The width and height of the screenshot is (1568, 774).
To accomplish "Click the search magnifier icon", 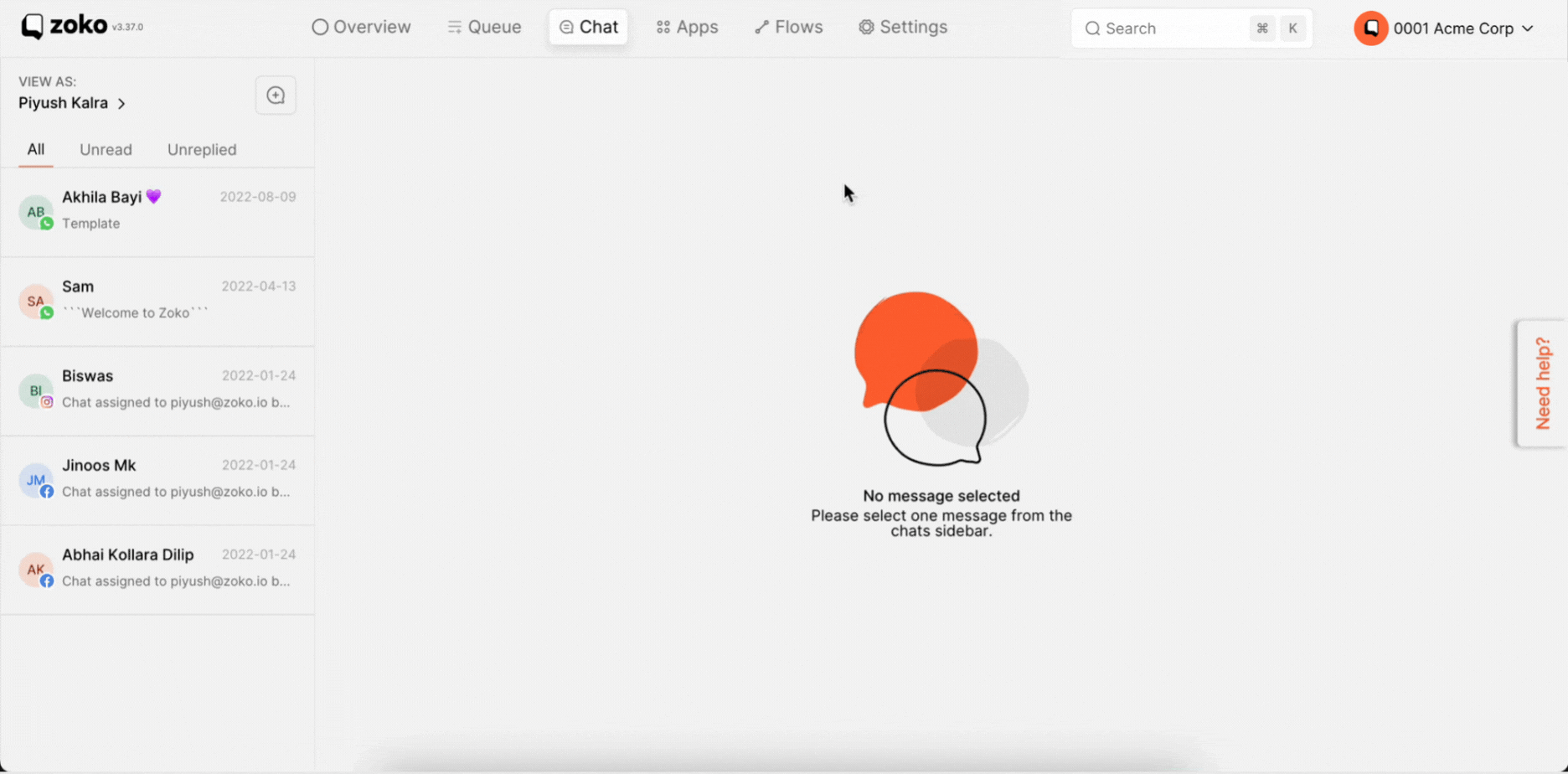I will [1092, 28].
